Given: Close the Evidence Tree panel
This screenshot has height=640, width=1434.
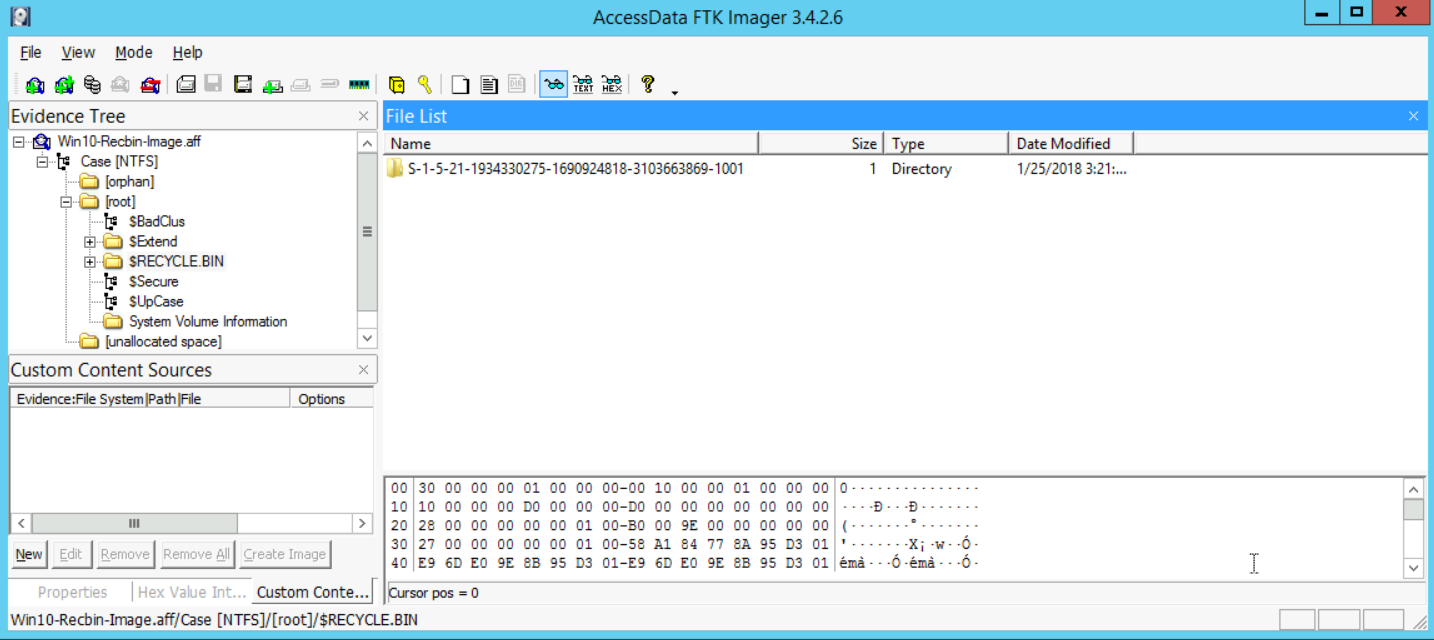Looking at the screenshot, I should coord(364,117).
